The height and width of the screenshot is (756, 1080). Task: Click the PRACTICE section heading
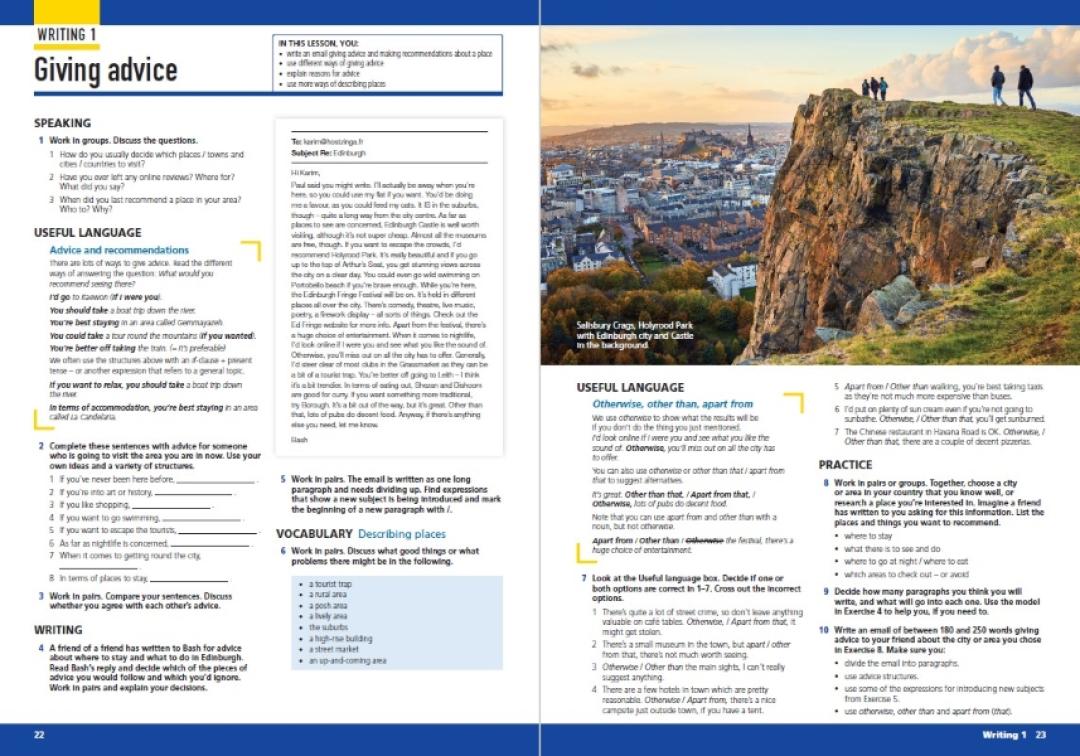pyautogui.click(x=845, y=465)
